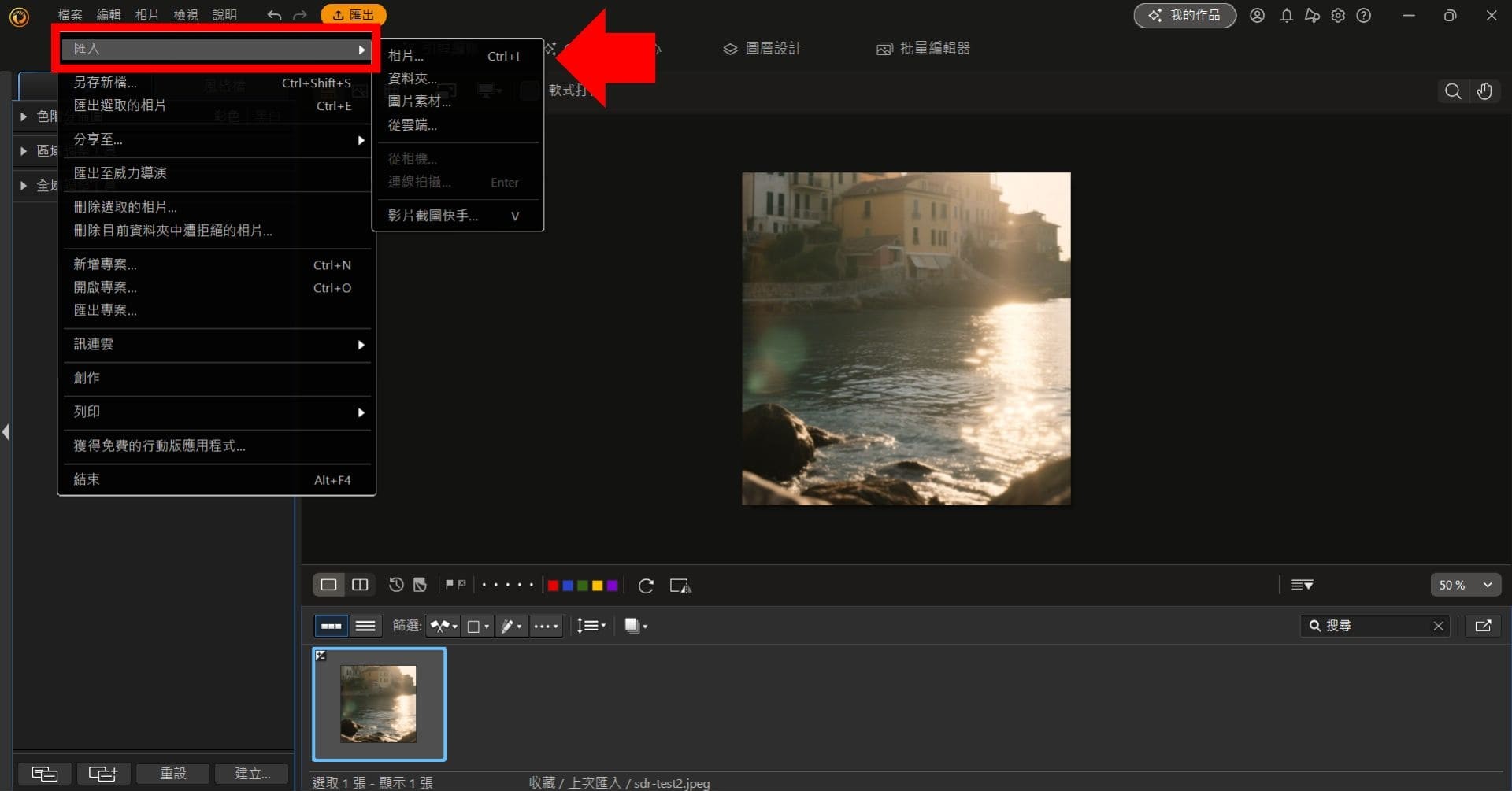Click the notification bell icon
The image size is (1512, 791).
coord(1287,15)
